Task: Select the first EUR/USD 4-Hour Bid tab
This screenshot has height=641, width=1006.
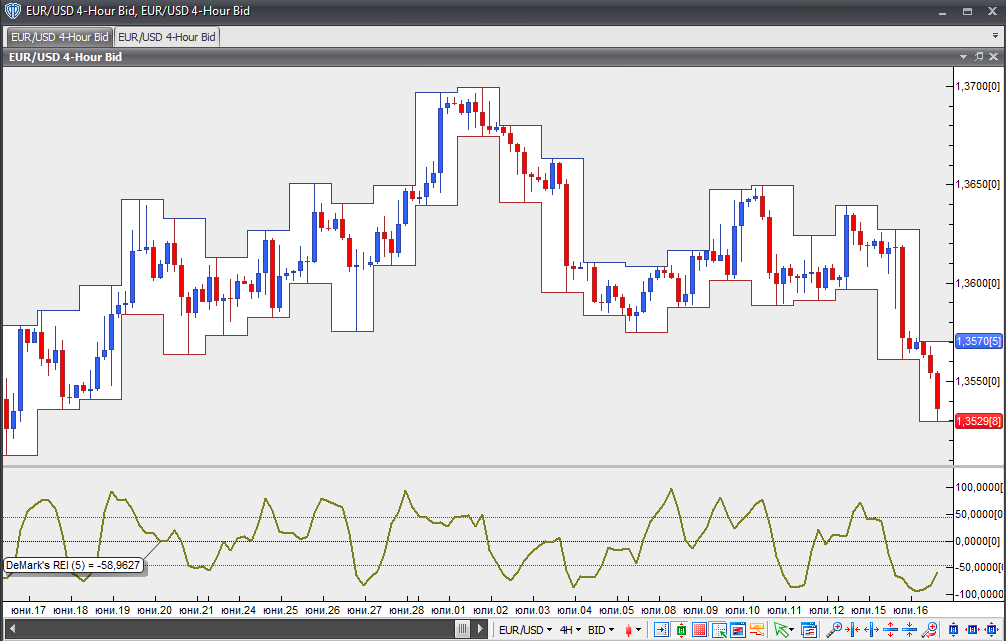Action: coord(59,37)
